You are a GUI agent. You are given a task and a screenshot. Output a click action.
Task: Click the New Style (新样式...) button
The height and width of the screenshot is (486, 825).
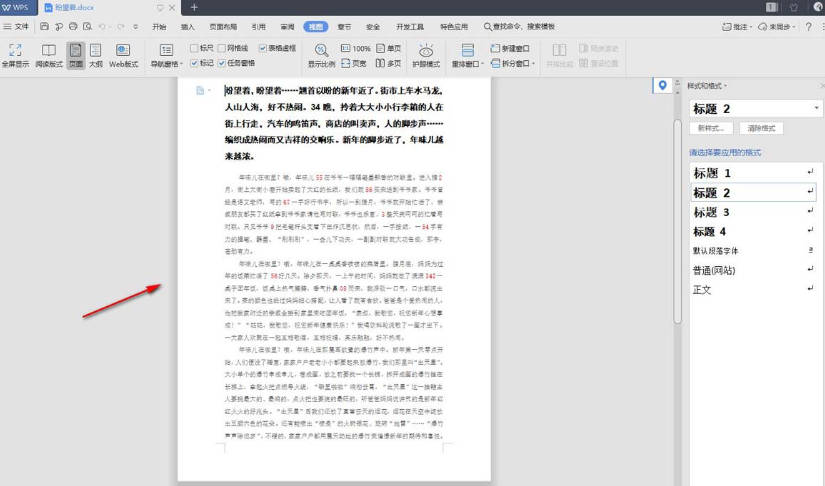click(711, 128)
